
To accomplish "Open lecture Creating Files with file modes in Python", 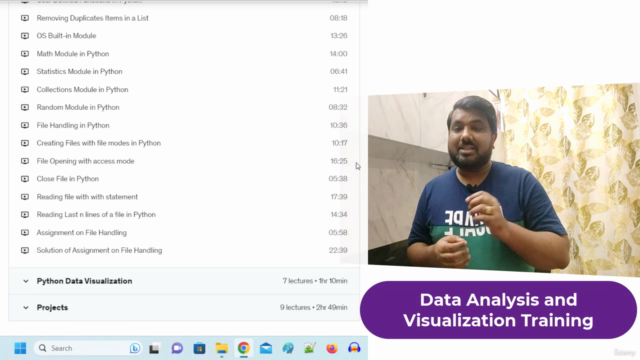I will 99,143.
